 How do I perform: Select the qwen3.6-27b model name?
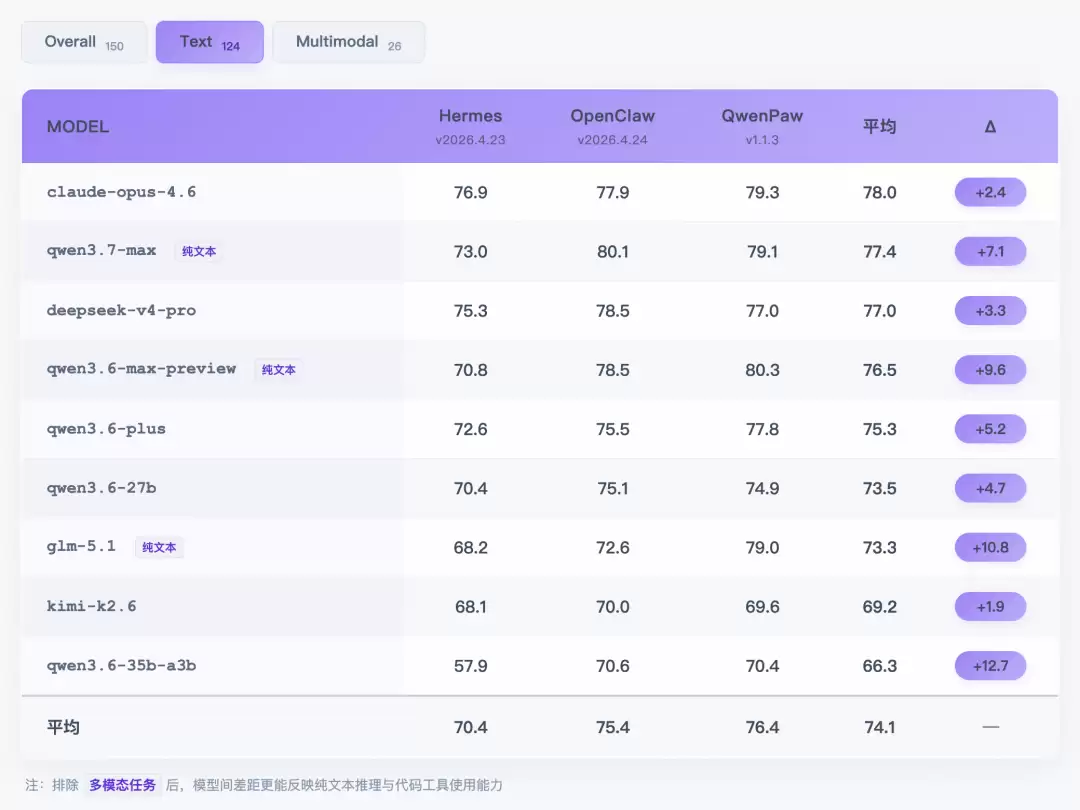(x=101, y=488)
